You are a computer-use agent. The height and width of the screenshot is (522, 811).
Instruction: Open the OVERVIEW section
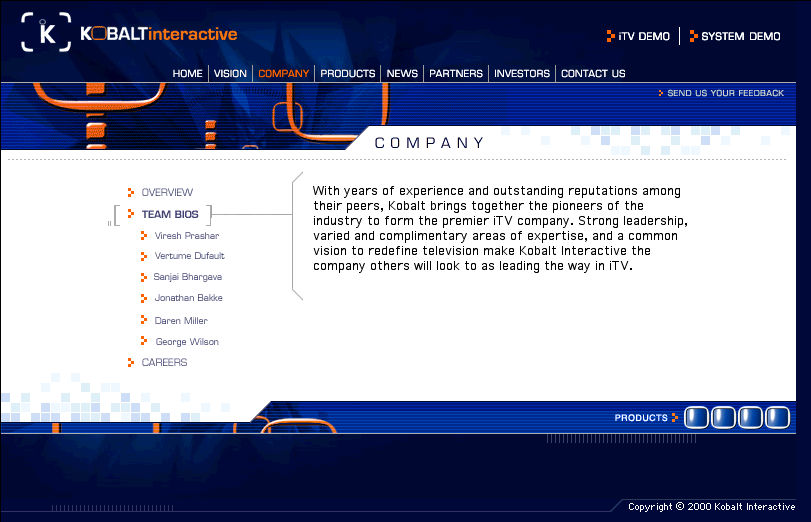tap(167, 192)
